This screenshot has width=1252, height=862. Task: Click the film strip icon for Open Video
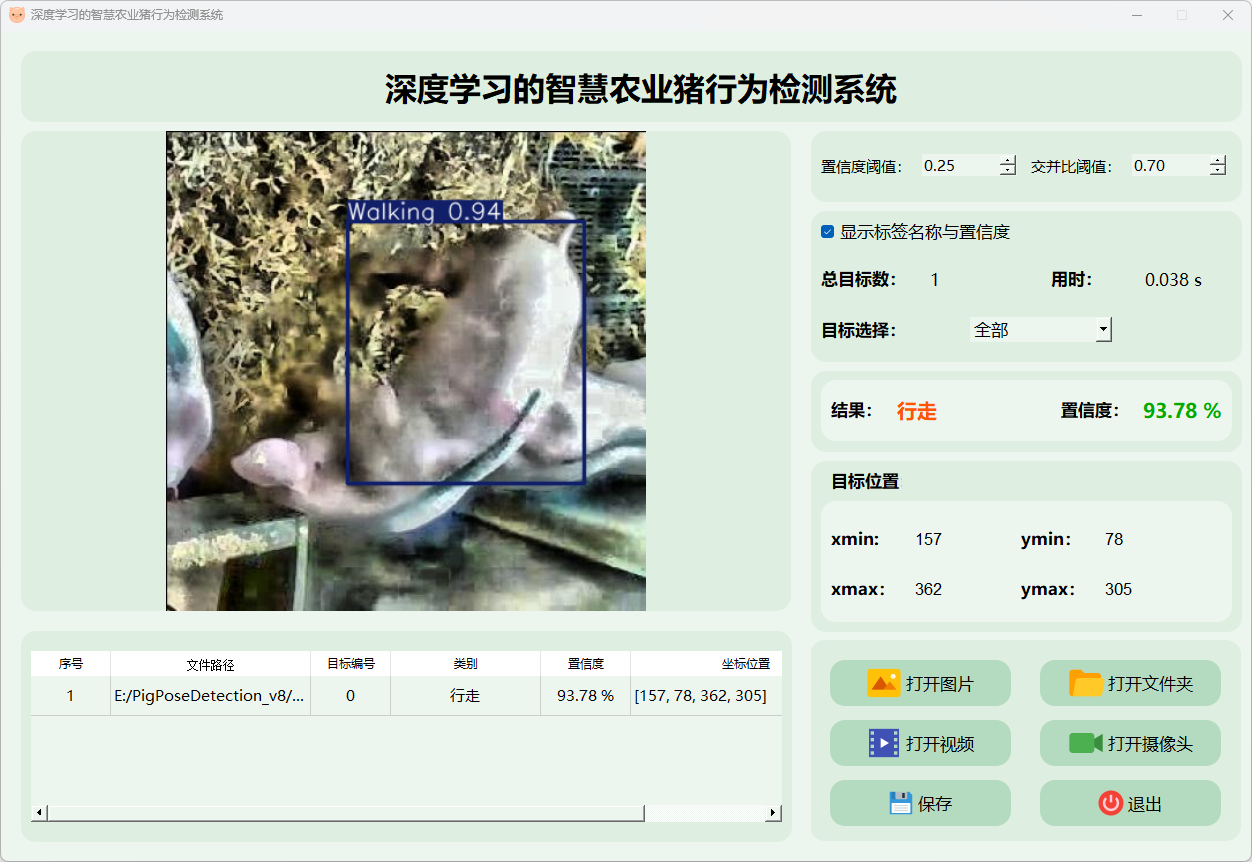(884, 743)
